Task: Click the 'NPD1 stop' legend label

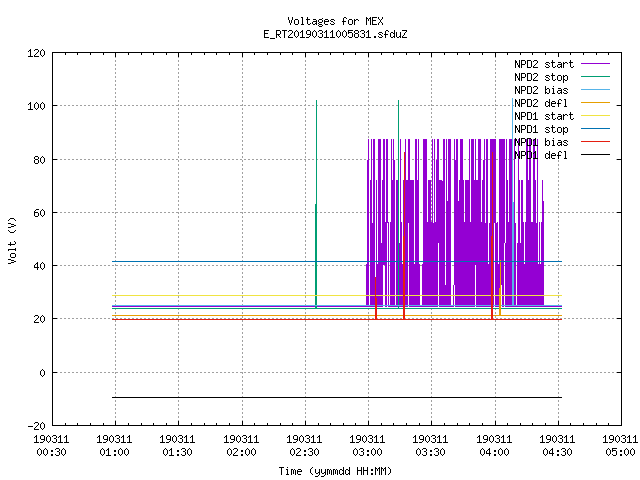Action: tap(541, 129)
